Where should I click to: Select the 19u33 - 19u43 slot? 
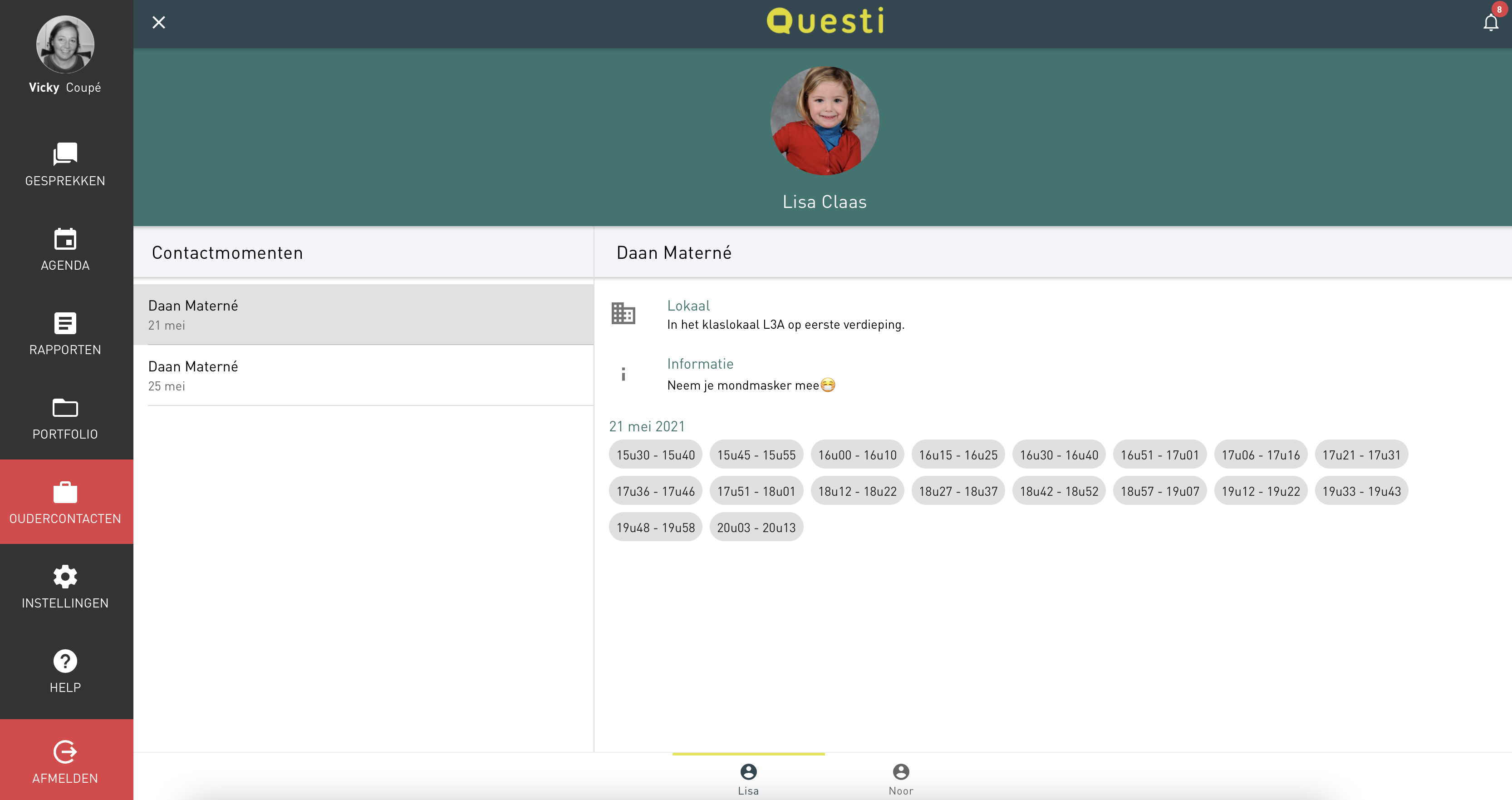point(1362,491)
